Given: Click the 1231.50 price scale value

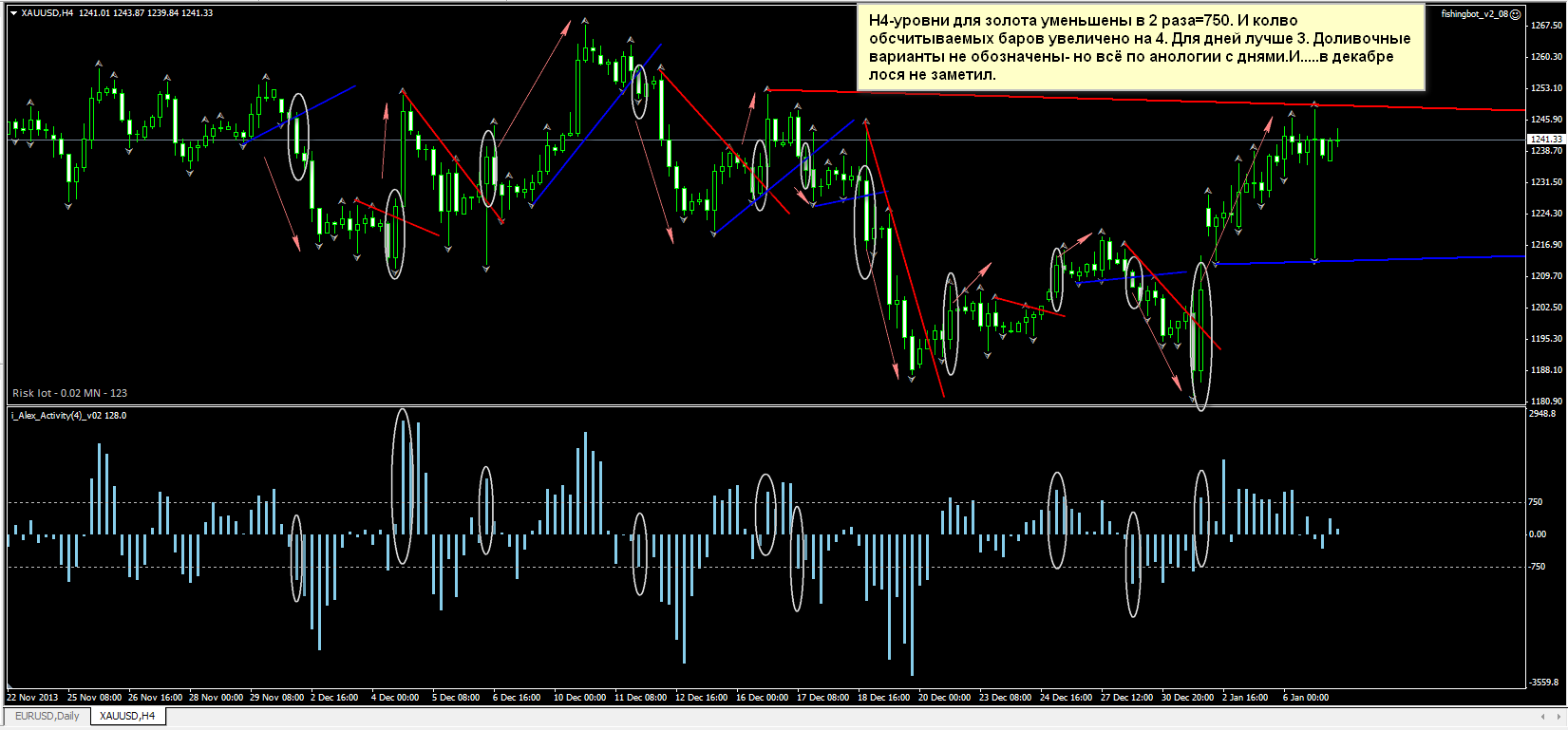Looking at the screenshot, I should pos(1546,182).
